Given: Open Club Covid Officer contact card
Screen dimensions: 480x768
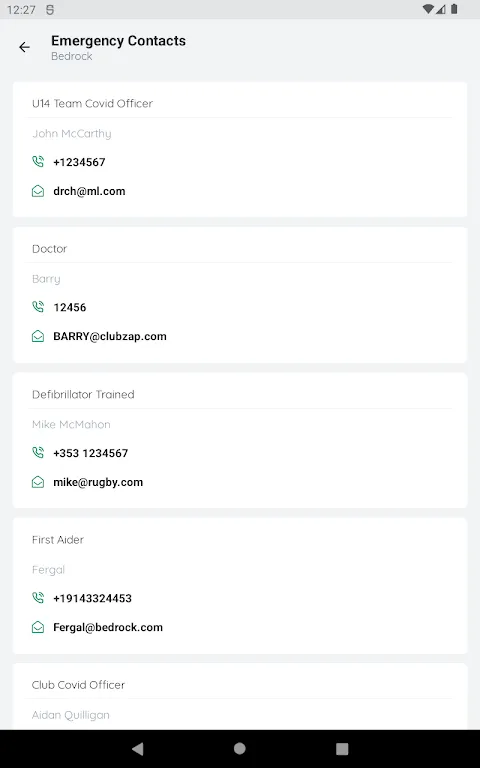Looking at the screenshot, I should (240, 696).
